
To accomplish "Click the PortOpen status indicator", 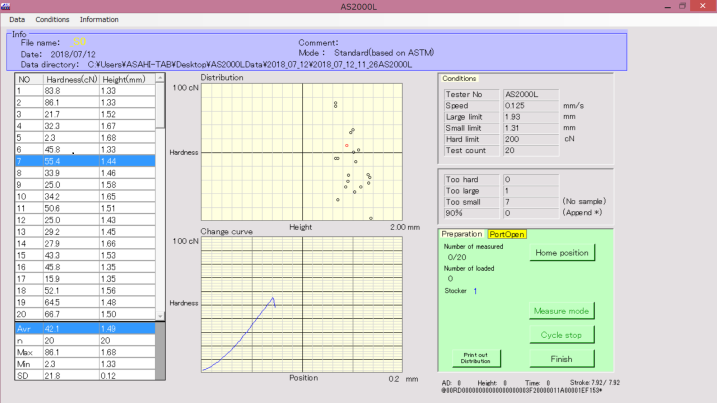I will click(x=507, y=234).
